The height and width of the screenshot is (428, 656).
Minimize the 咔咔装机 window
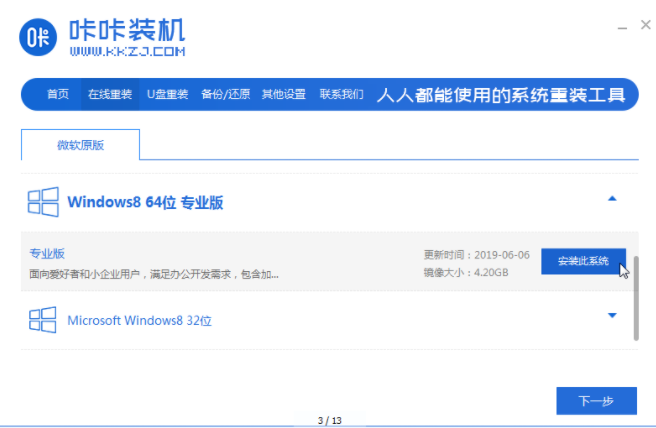pos(622,28)
